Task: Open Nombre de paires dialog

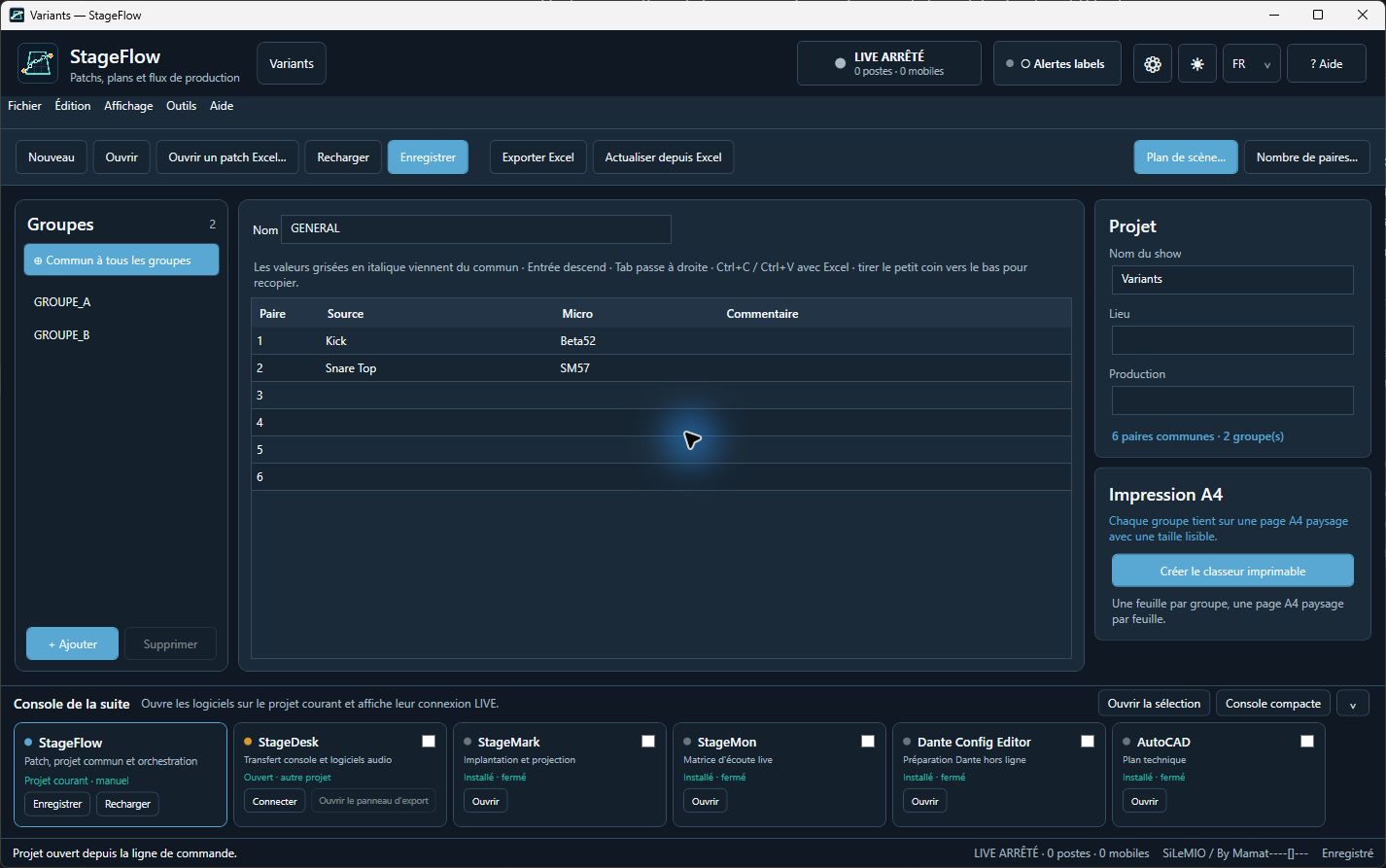Action: pyautogui.click(x=1307, y=157)
